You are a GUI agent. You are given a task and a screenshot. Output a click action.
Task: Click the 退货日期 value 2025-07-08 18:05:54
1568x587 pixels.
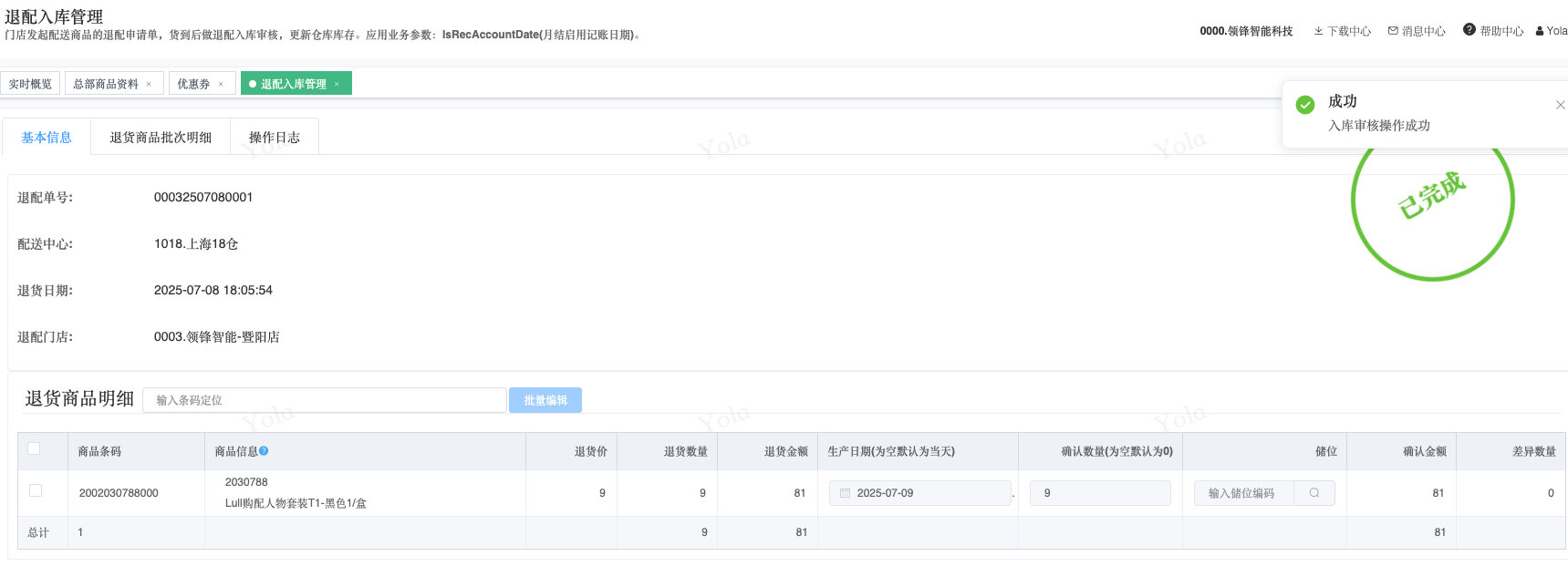pos(213,290)
